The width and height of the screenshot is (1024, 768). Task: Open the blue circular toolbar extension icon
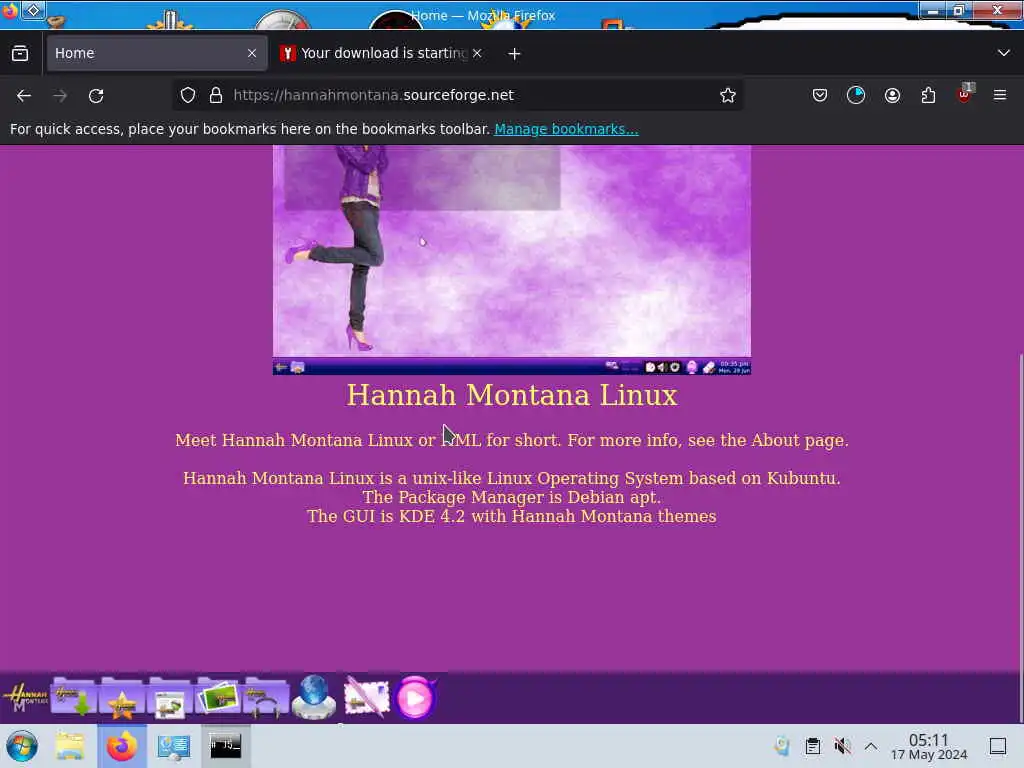coord(856,95)
